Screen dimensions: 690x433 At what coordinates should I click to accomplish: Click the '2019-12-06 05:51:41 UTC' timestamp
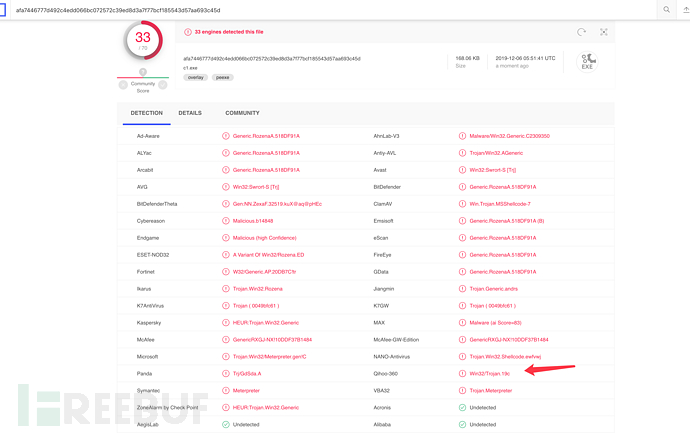(525, 58)
